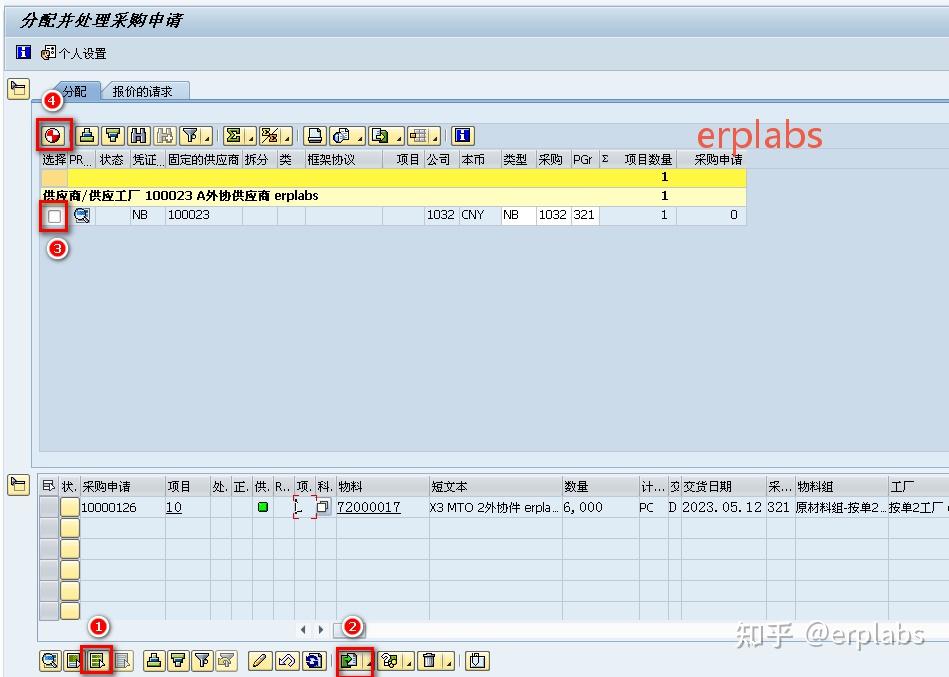This screenshot has width=949, height=677.
Task: Create purchase order via green arrow icon
Action: pos(347,661)
